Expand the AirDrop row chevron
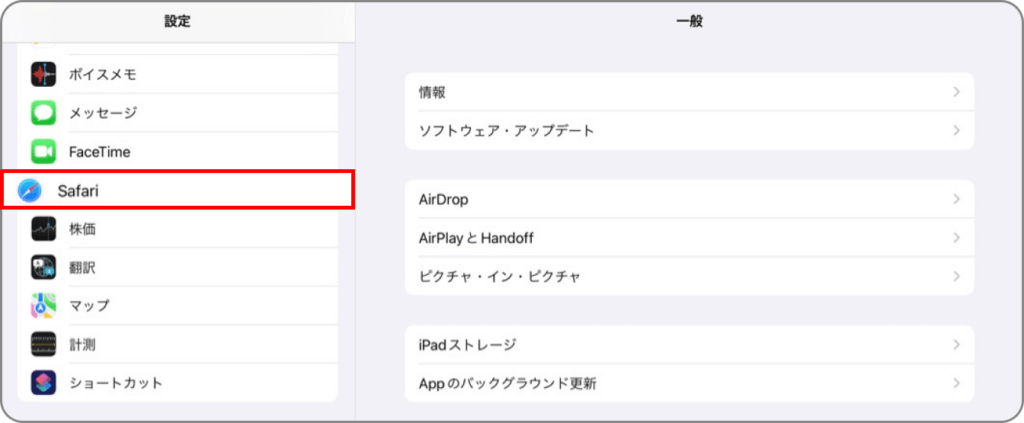The image size is (1024, 423). 957,199
